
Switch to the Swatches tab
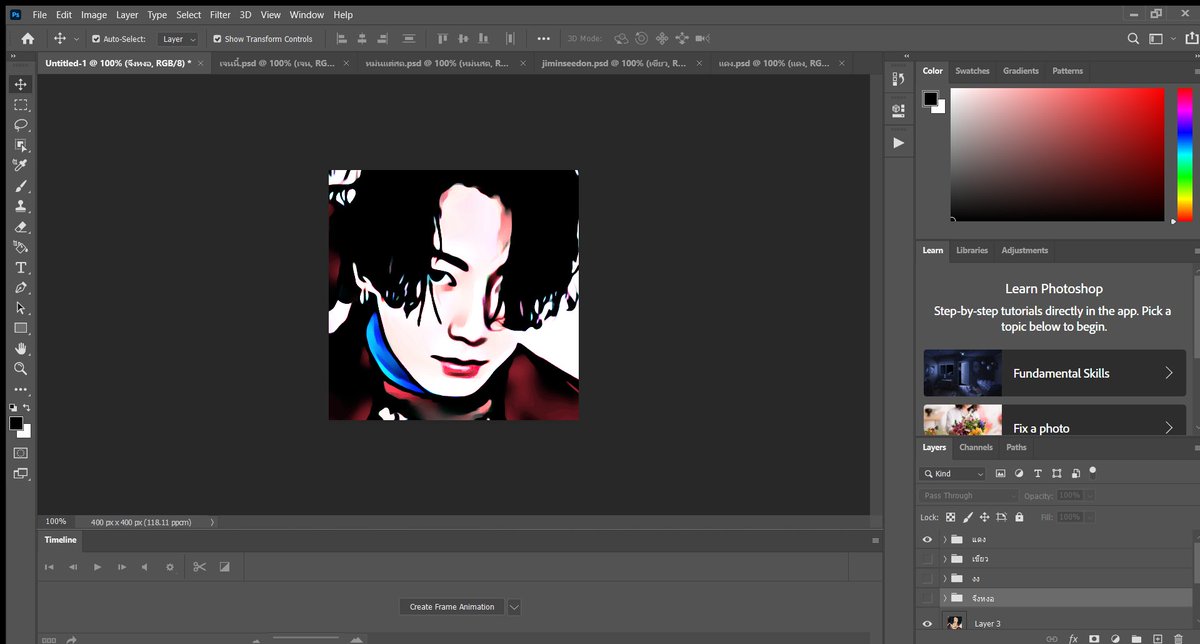coord(972,71)
